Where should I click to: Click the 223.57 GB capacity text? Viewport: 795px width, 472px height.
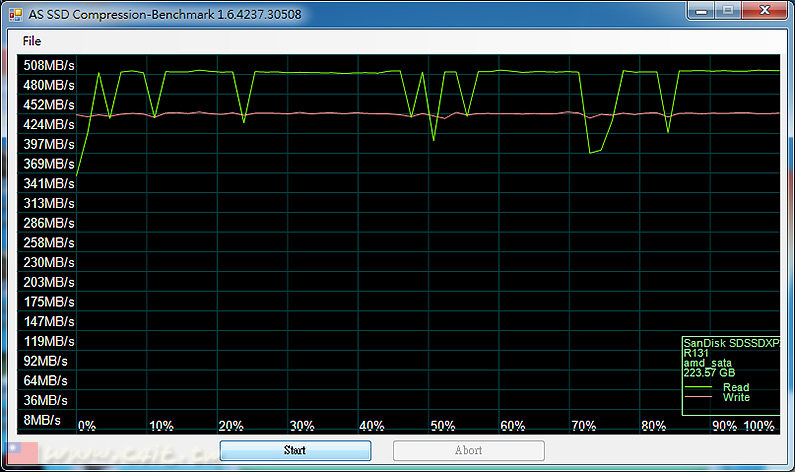[709, 373]
